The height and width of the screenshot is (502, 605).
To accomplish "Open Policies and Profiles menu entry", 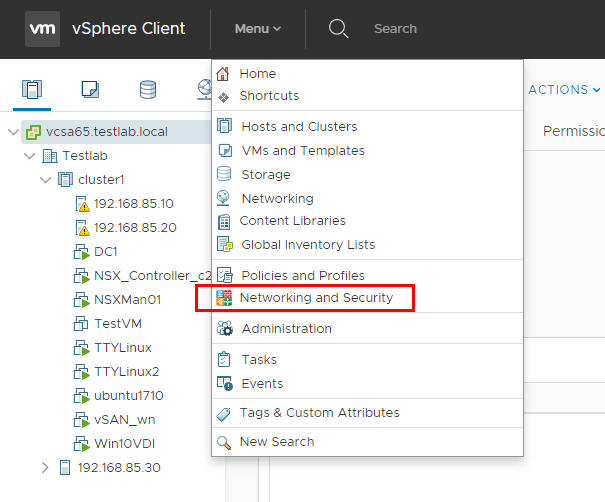I will pyautogui.click(x=302, y=275).
